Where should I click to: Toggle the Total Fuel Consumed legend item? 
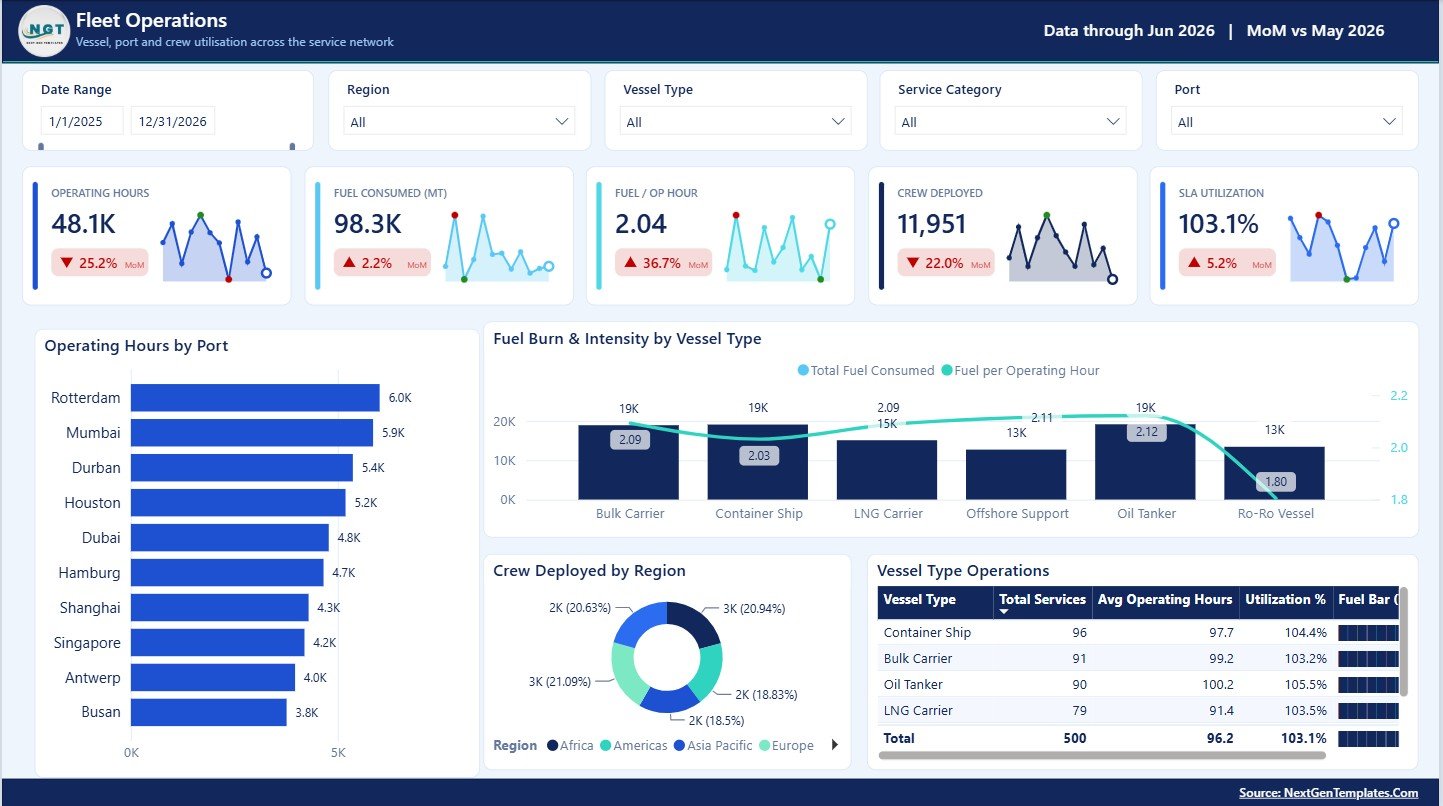[x=866, y=370]
